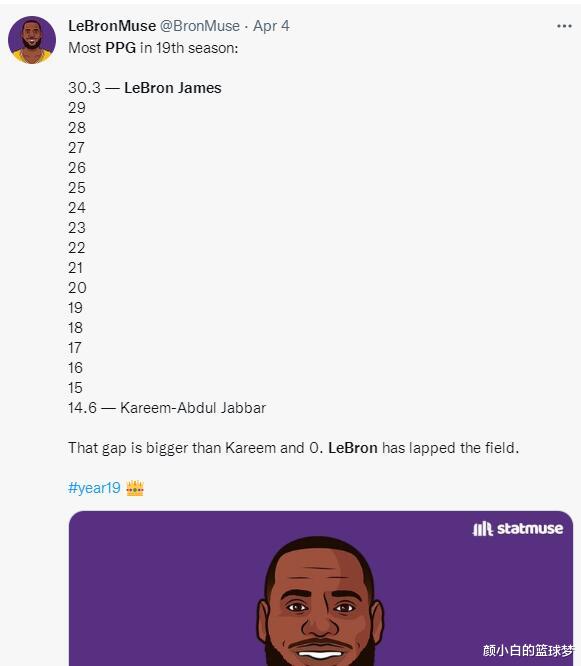Click bold 'LeBron' in closing sentence

pos(353,448)
